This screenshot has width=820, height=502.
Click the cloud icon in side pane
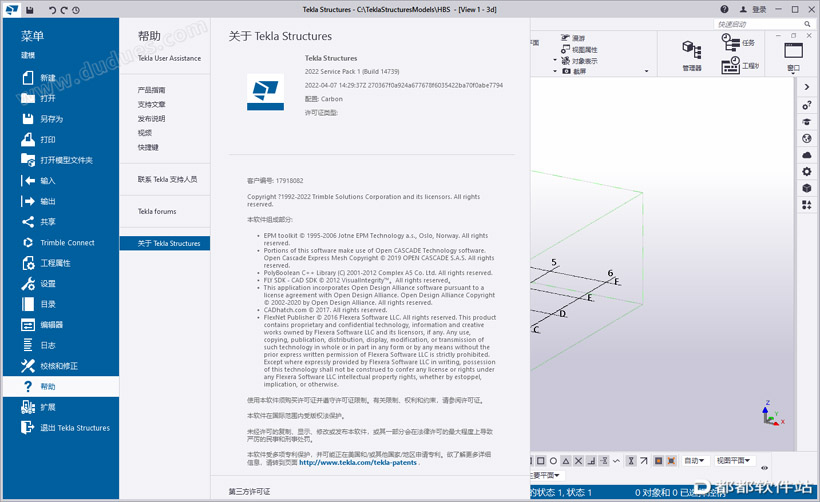pyautogui.click(x=806, y=155)
